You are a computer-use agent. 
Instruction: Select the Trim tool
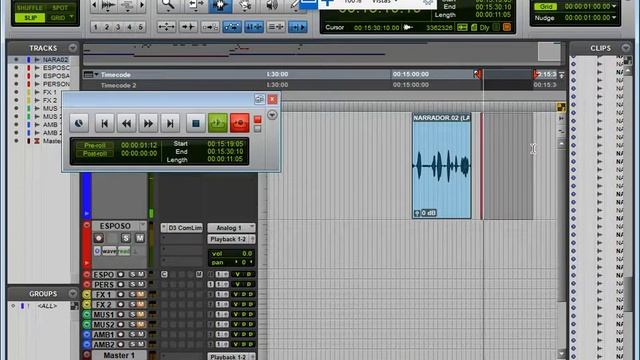[196, 5]
